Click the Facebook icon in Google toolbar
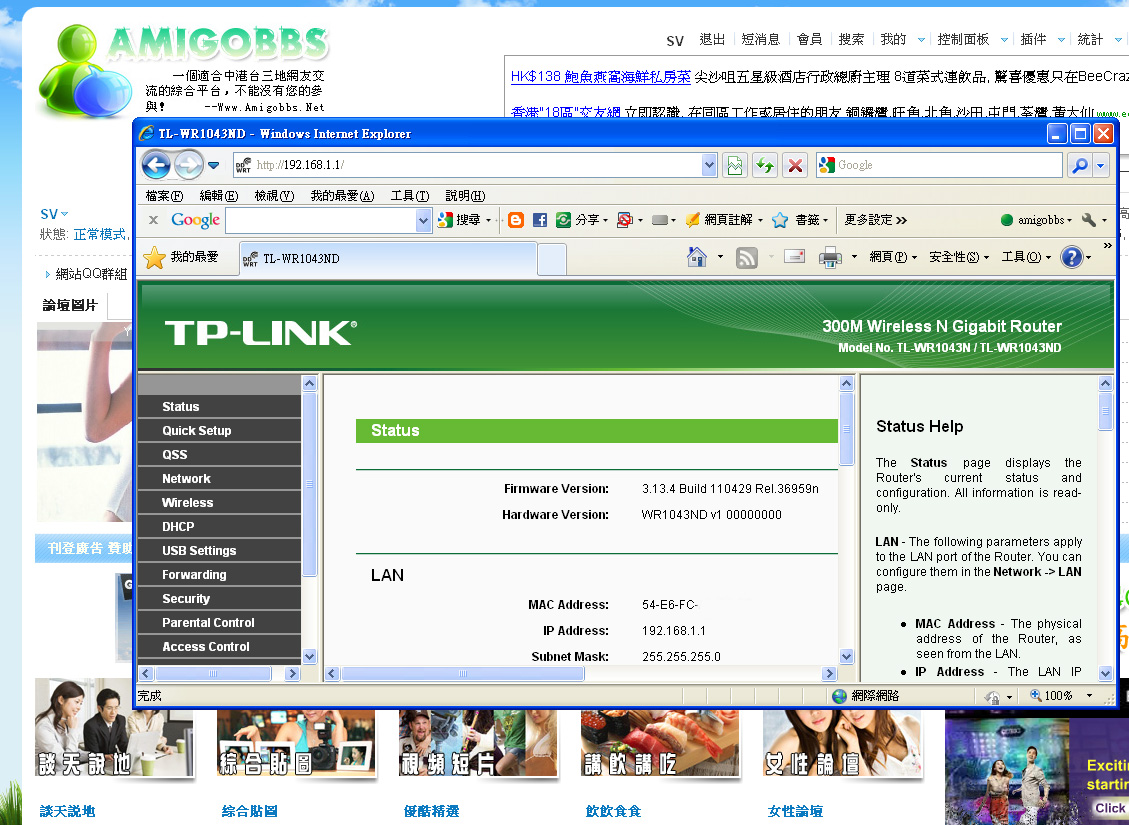The height and width of the screenshot is (825, 1129). 540,220
